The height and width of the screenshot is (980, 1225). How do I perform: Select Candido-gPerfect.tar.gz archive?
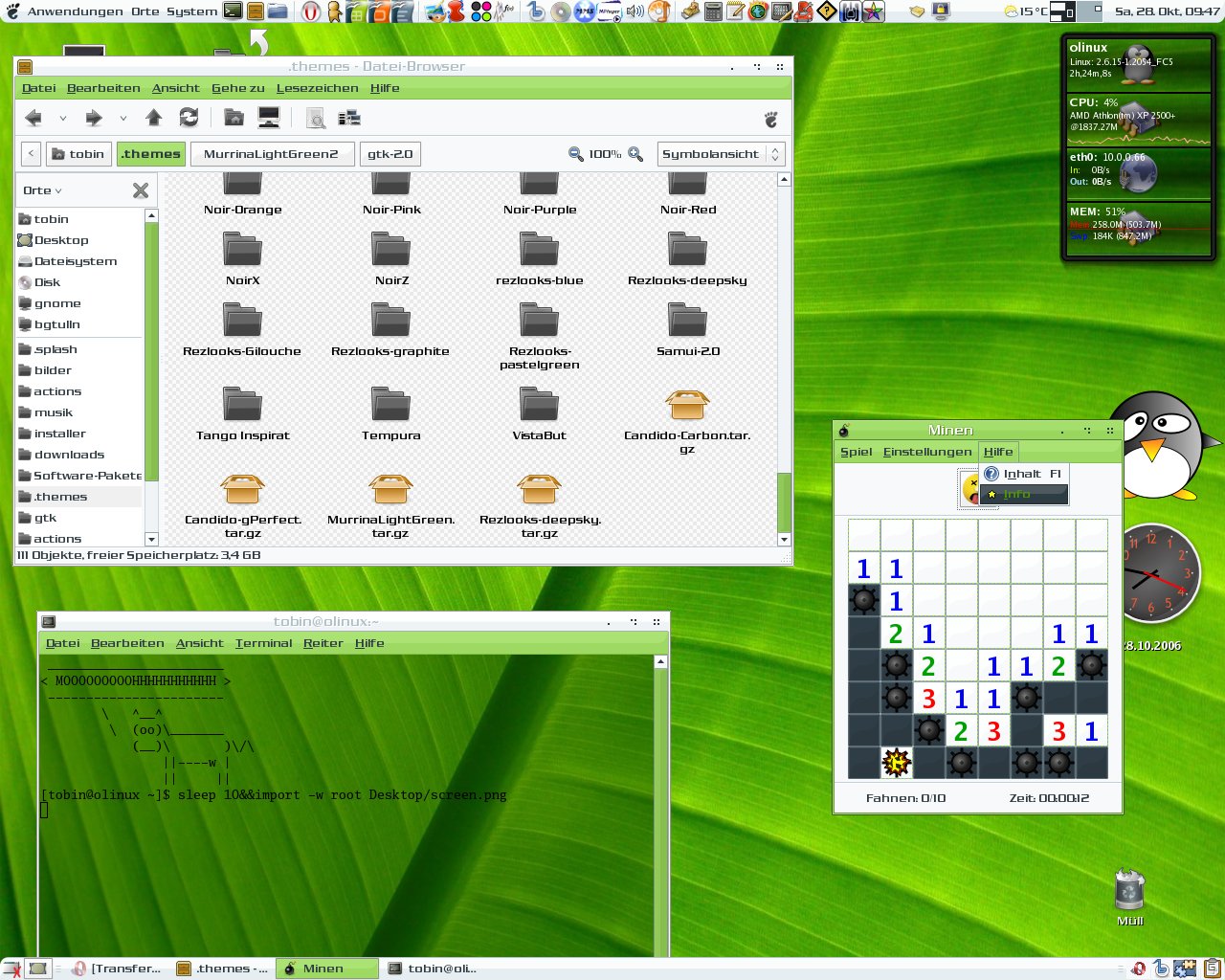point(243,504)
